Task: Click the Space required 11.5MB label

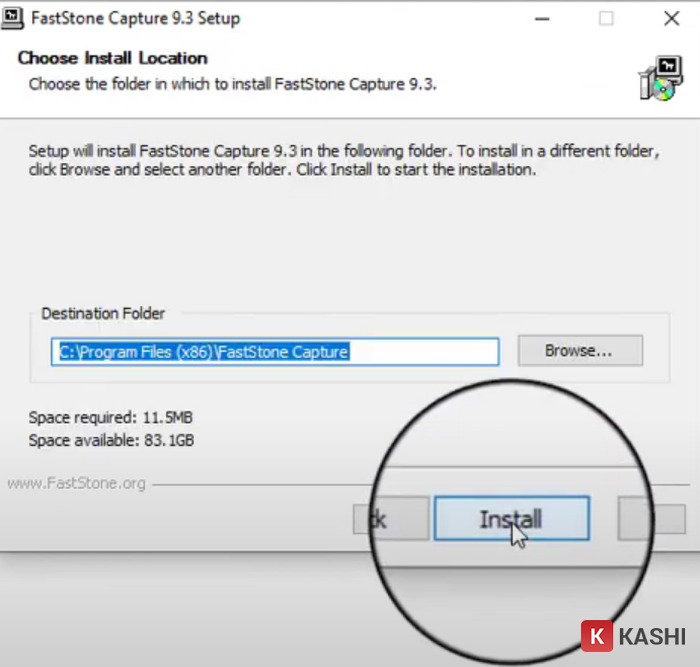Action: point(110,416)
